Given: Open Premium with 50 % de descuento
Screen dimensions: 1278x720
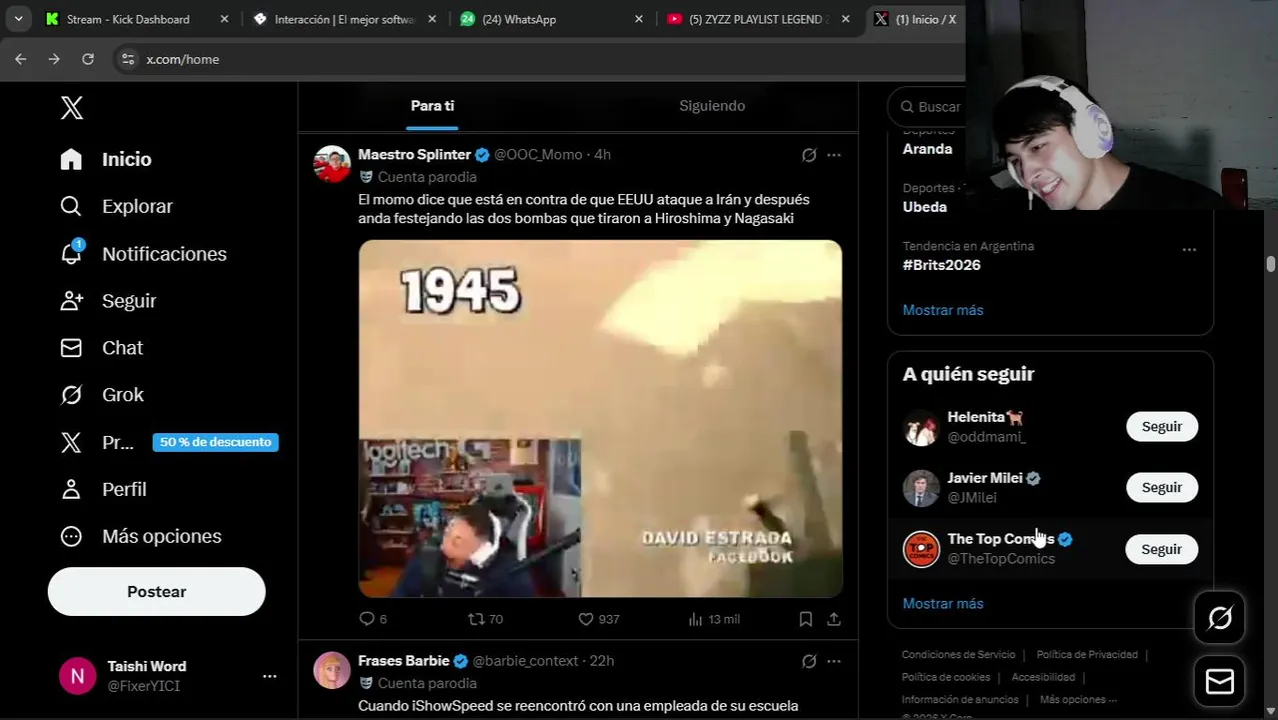Looking at the screenshot, I should [168, 442].
